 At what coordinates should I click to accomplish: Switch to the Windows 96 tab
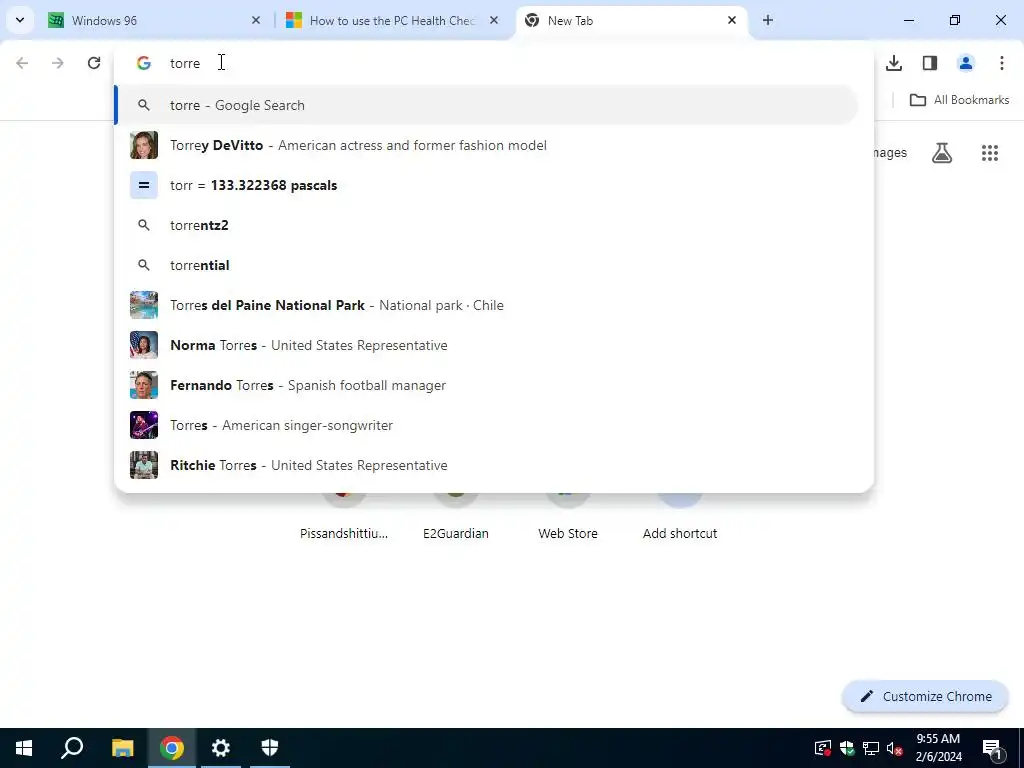155,20
